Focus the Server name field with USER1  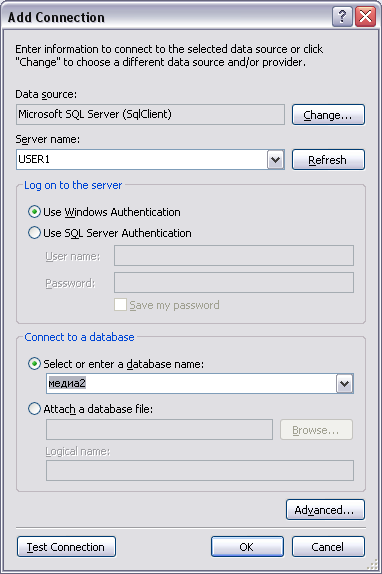142,160
